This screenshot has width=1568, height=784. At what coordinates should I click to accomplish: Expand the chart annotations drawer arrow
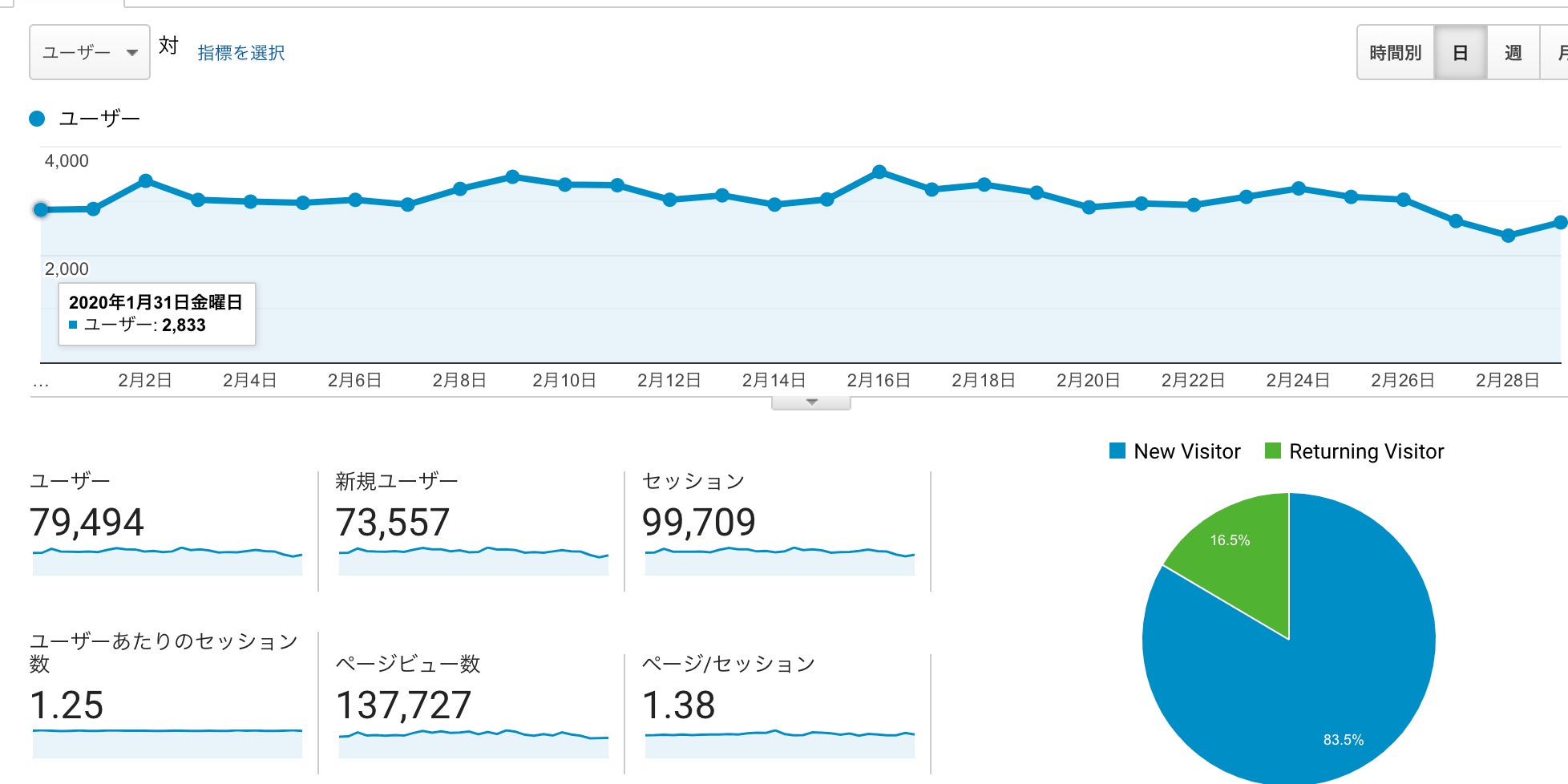811,402
